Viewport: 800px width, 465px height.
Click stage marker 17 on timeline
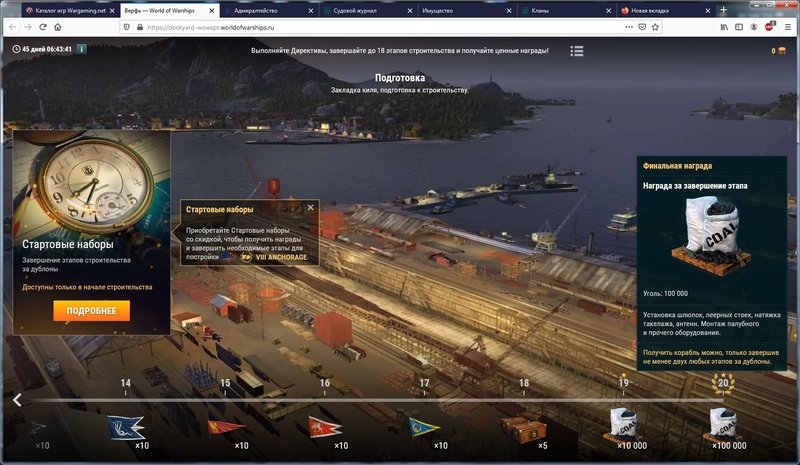(x=424, y=383)
